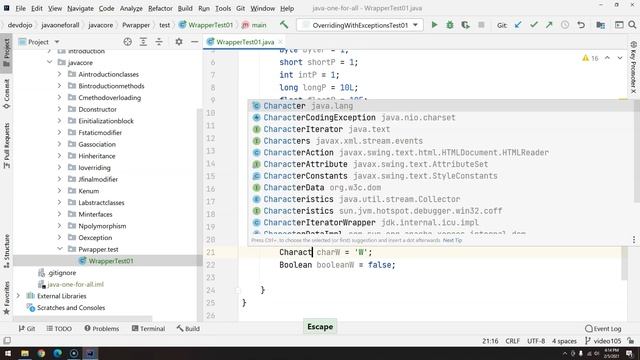This screenshot has width=640, height=360.
Task: Collapse all in Project panel
Action: coord(159,42)
